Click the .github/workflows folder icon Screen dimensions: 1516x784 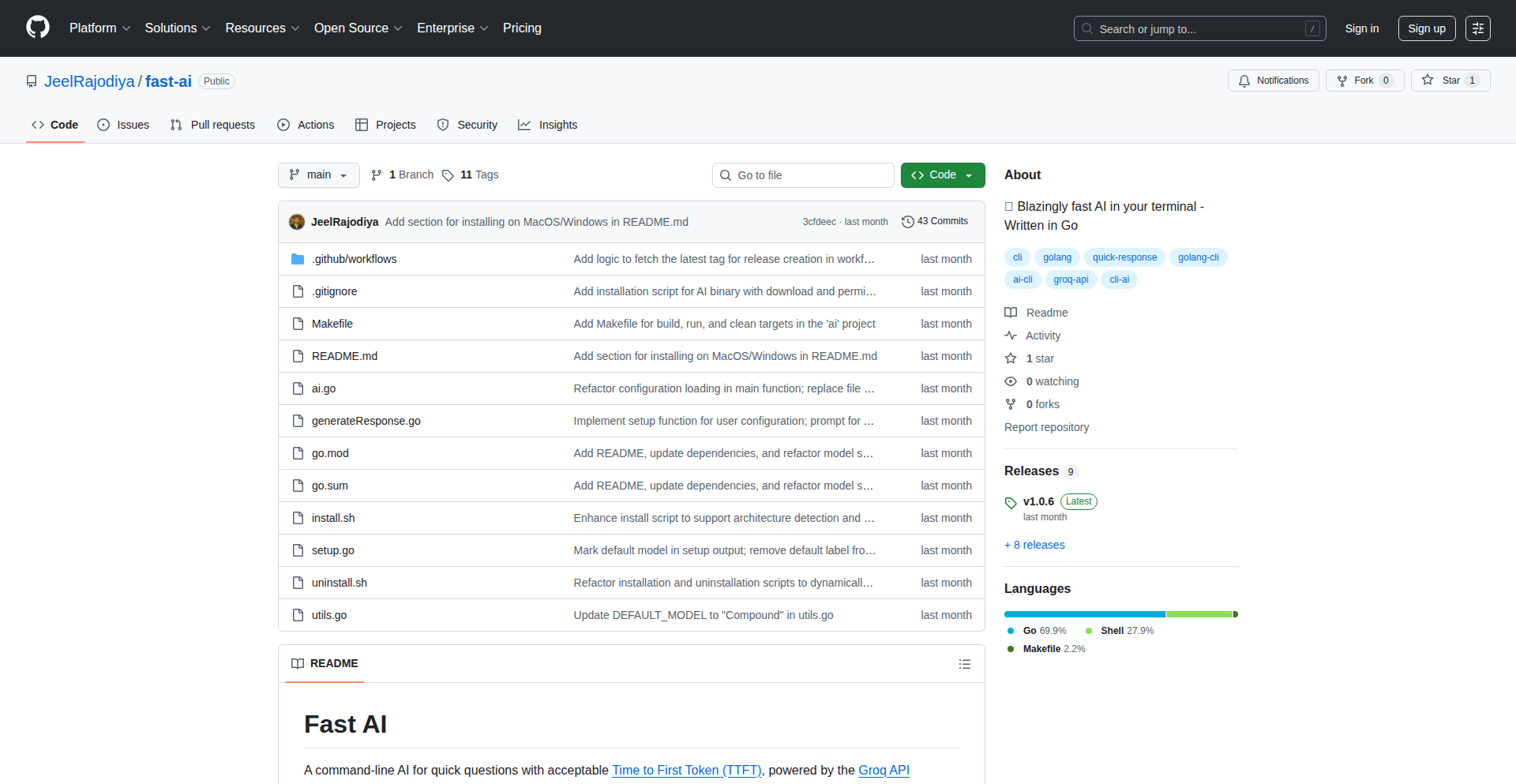tap(298, 259)
